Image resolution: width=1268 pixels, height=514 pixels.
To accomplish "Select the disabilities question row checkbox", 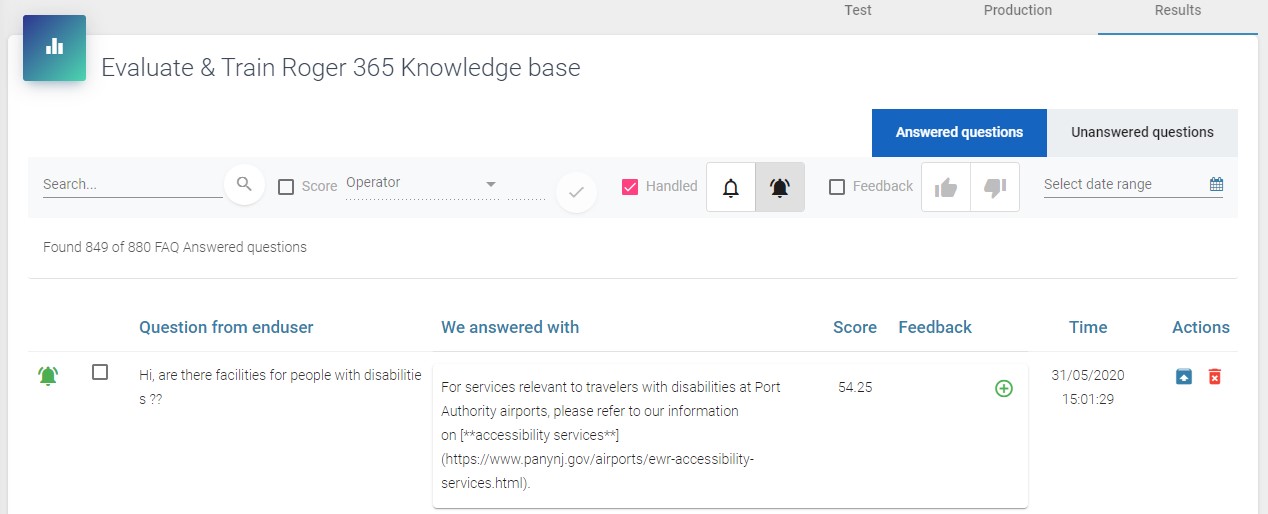I will 100,372.
